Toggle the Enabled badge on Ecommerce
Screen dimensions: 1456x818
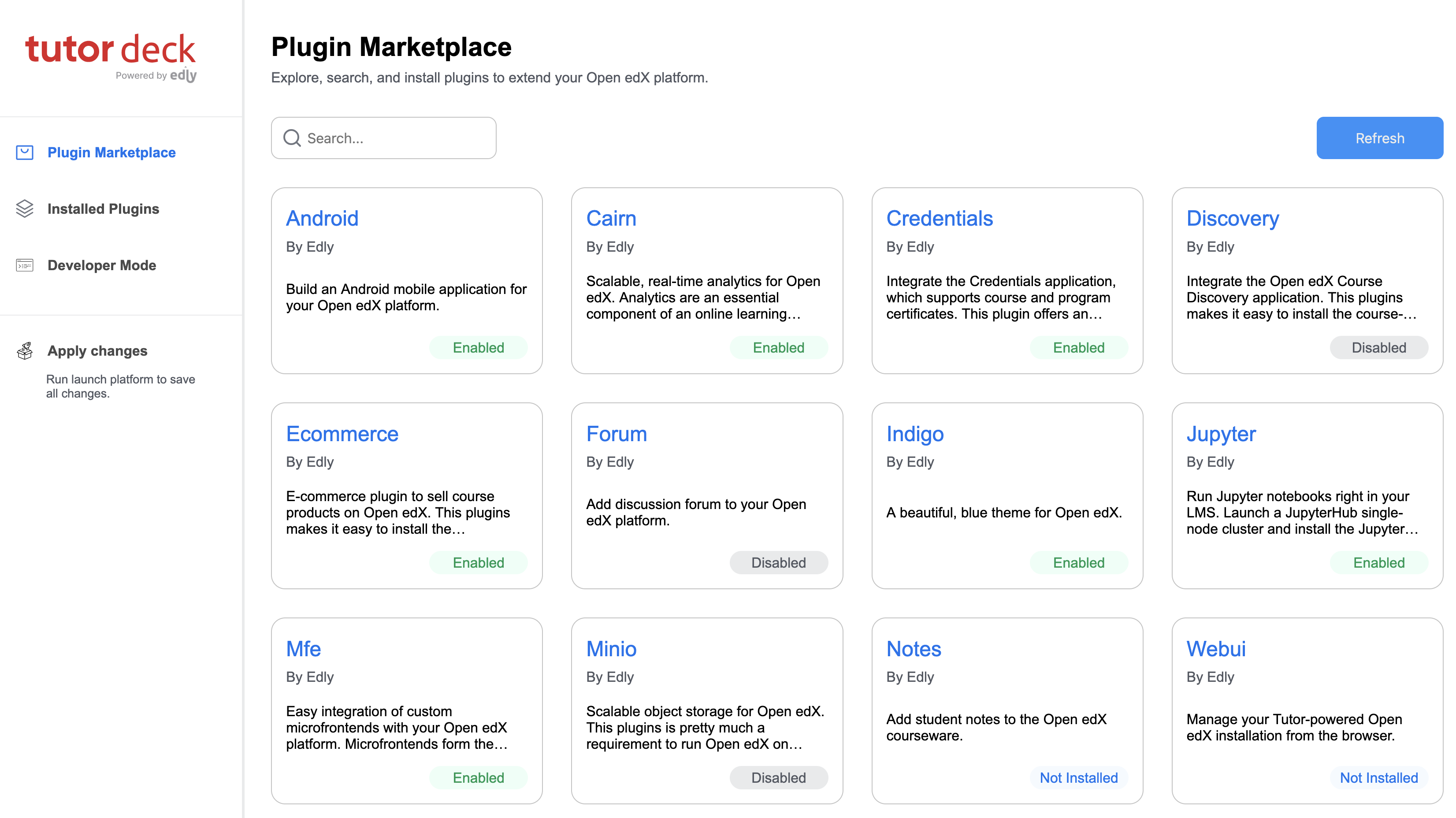pos(478,562)
